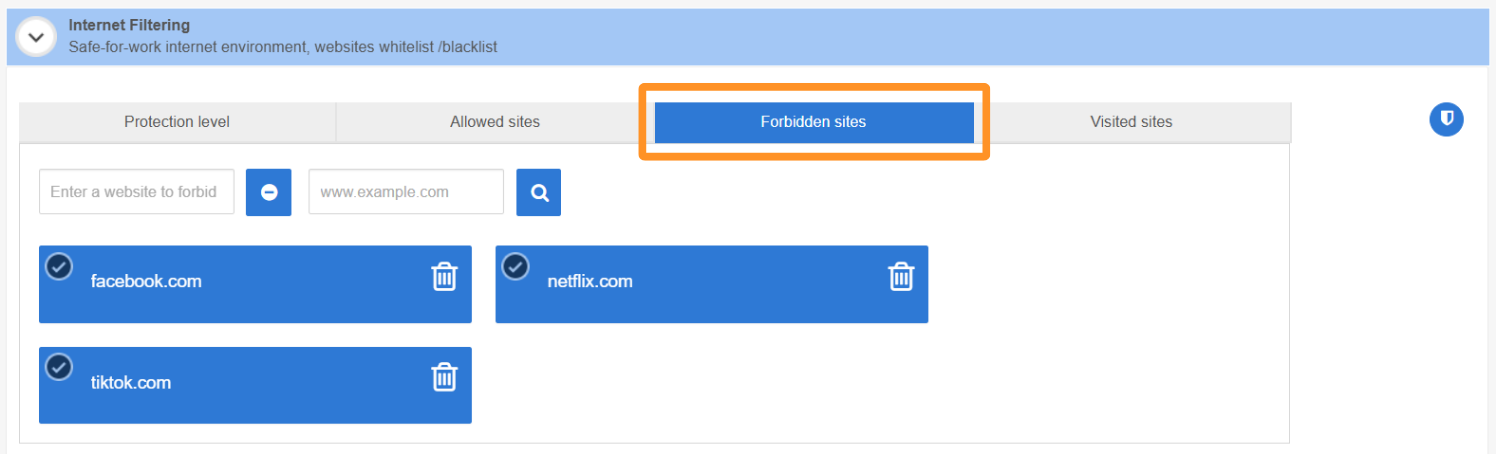The image size is (1496, 455).
Task: Uncheck the facebook.com checkmark
Action: pyautogui.click(x=60, y=267)
